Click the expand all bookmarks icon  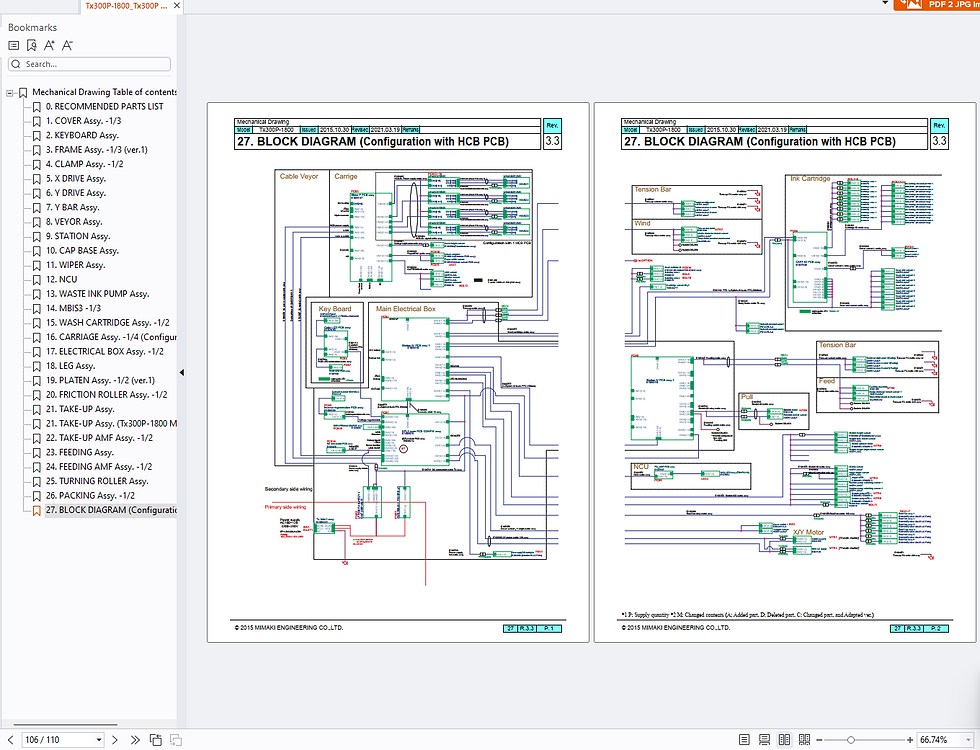pyautogui.click(x=14, y=45)
